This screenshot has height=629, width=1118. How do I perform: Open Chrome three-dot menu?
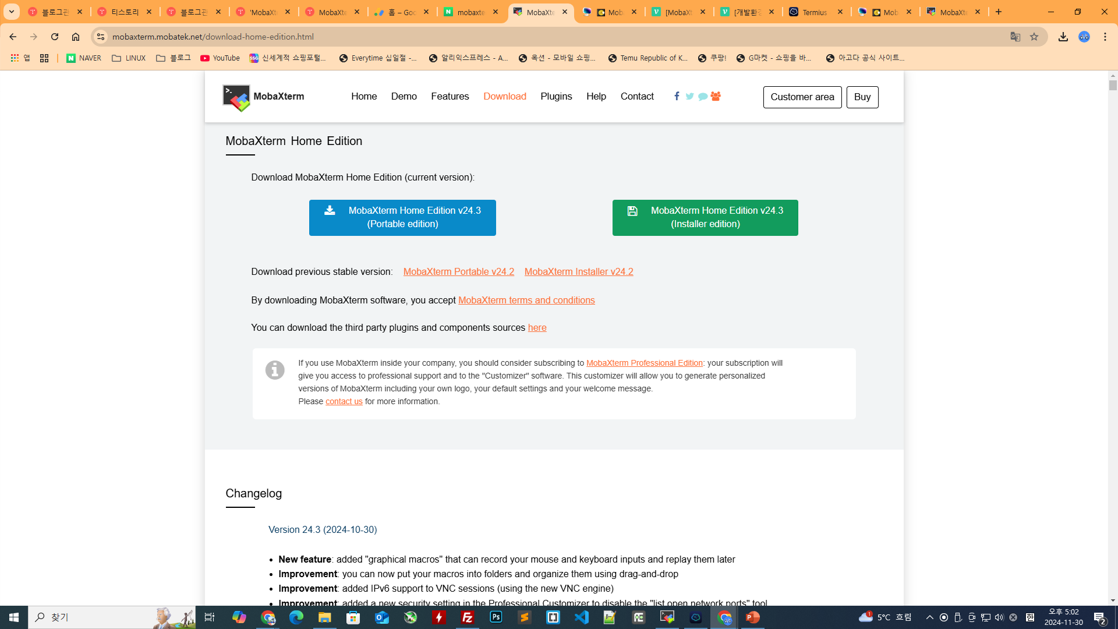(x=1105, y=36)
